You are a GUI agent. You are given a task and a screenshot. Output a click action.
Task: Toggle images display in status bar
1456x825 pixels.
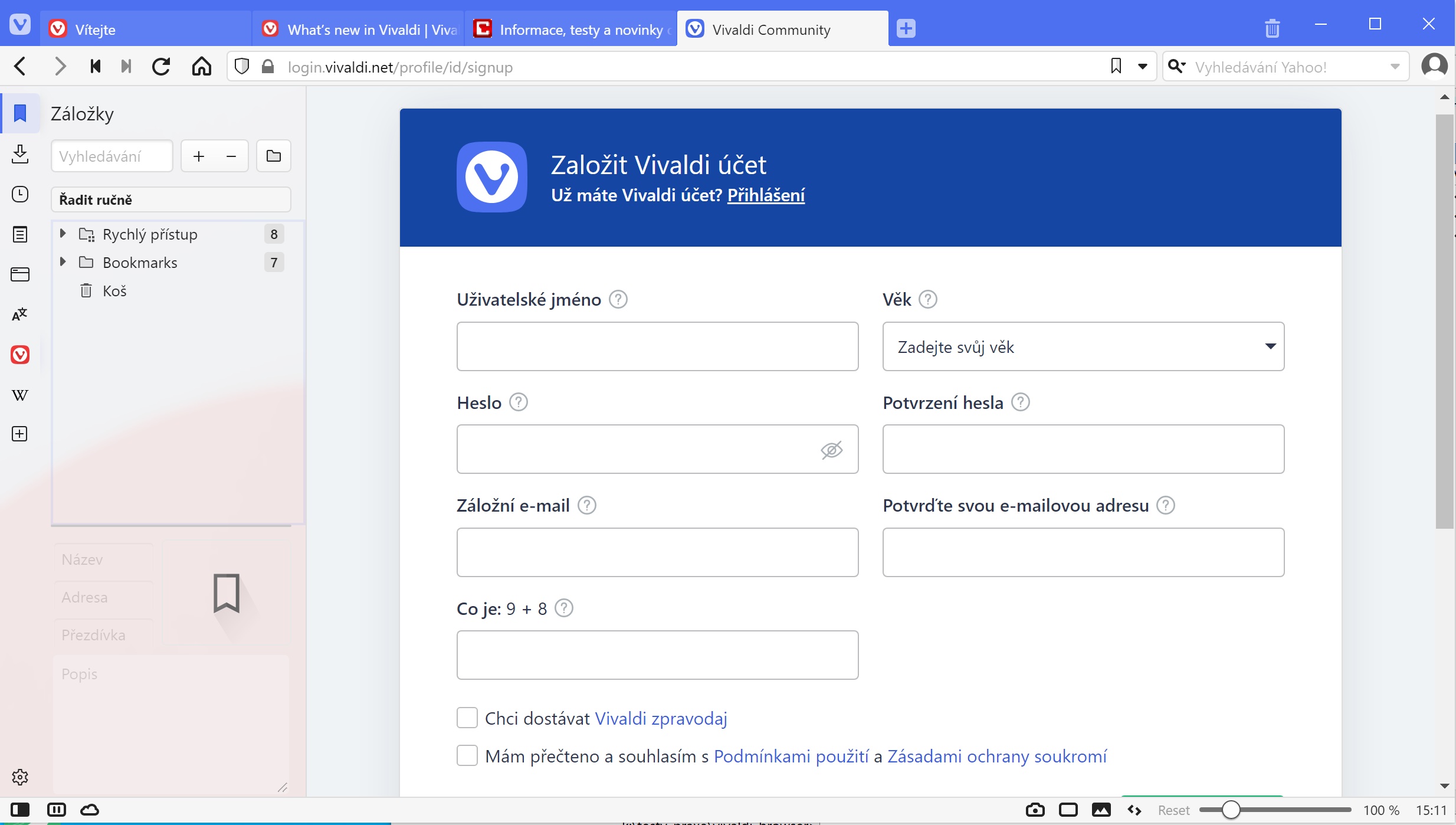pos(1101,810)
